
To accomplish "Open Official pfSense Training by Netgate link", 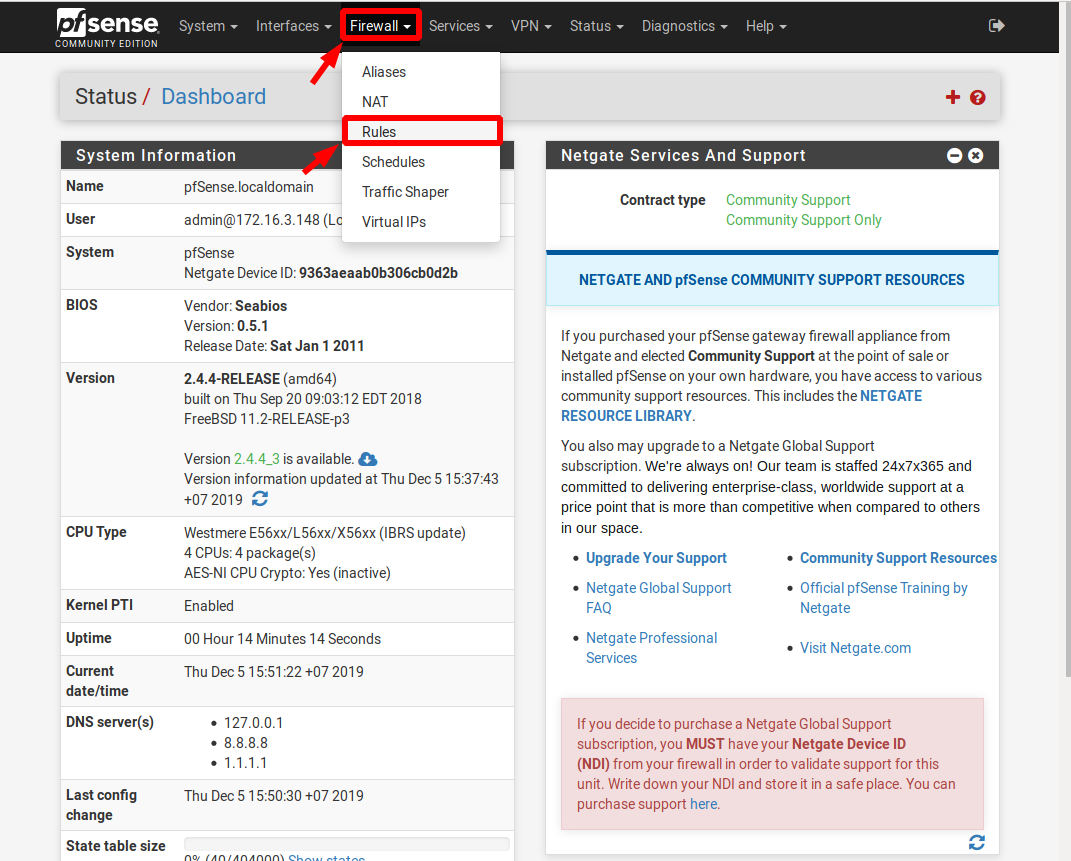I will click(x=884, y=597).
